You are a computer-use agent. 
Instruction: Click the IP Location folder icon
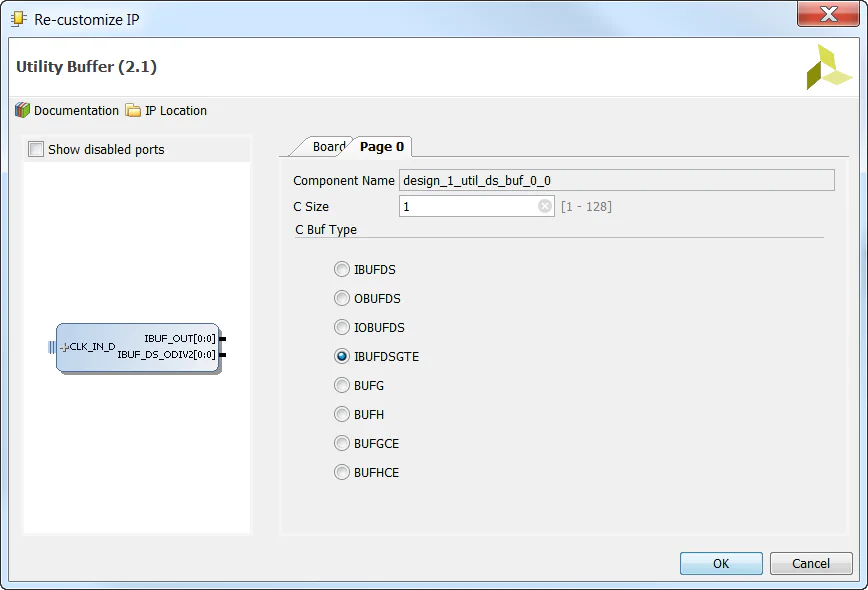pos(131,110)
